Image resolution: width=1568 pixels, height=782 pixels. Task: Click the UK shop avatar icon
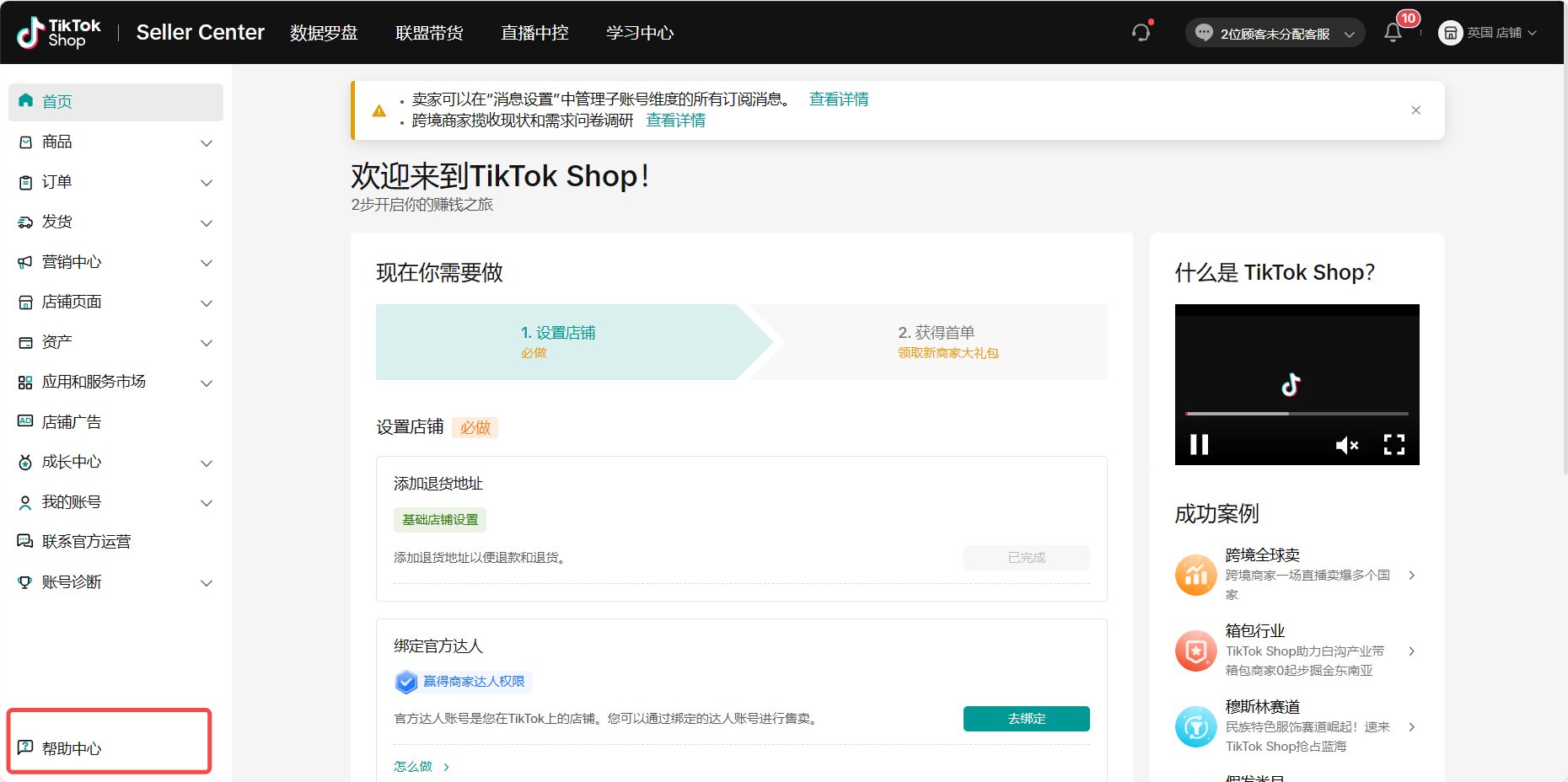click(x=1450, y=33)
